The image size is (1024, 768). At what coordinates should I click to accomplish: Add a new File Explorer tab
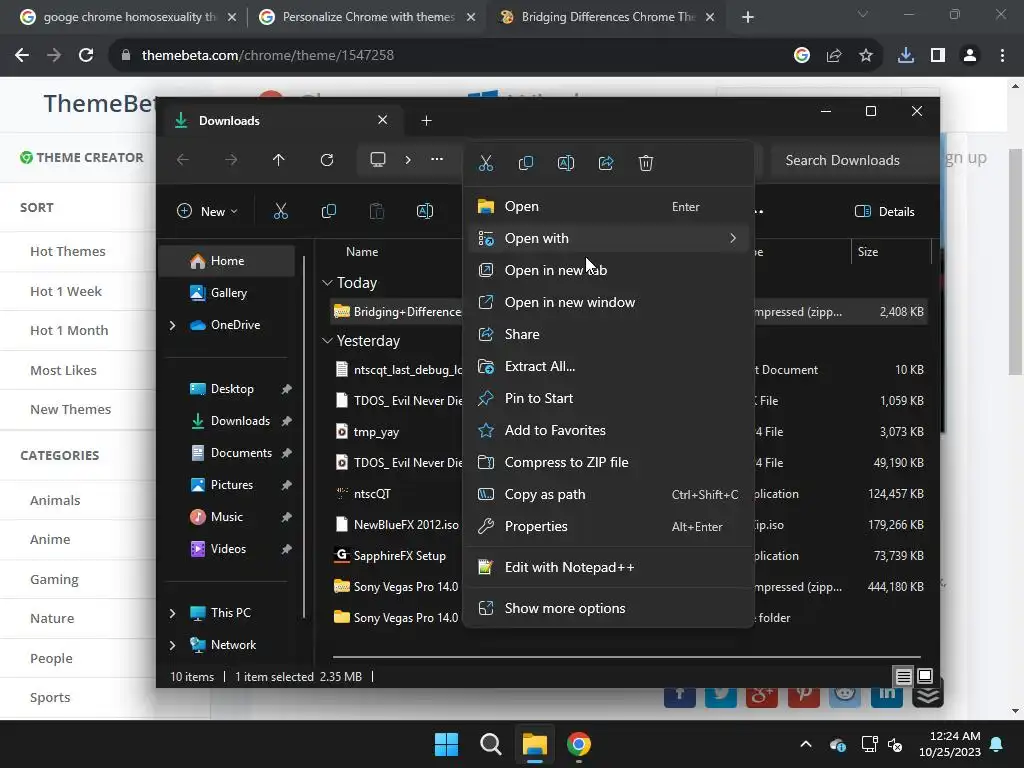(426, 121)
